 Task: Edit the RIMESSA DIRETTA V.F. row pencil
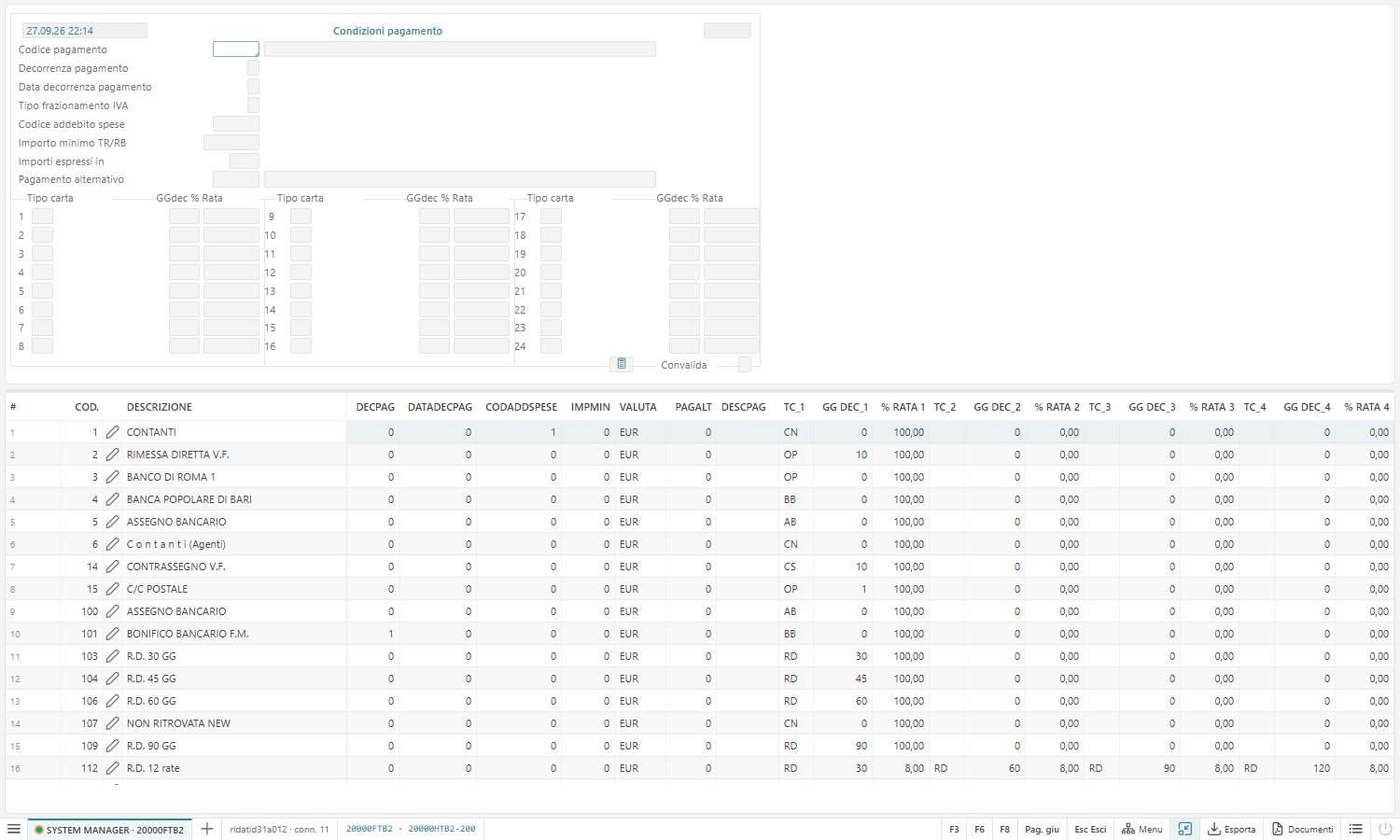point(113,455)
